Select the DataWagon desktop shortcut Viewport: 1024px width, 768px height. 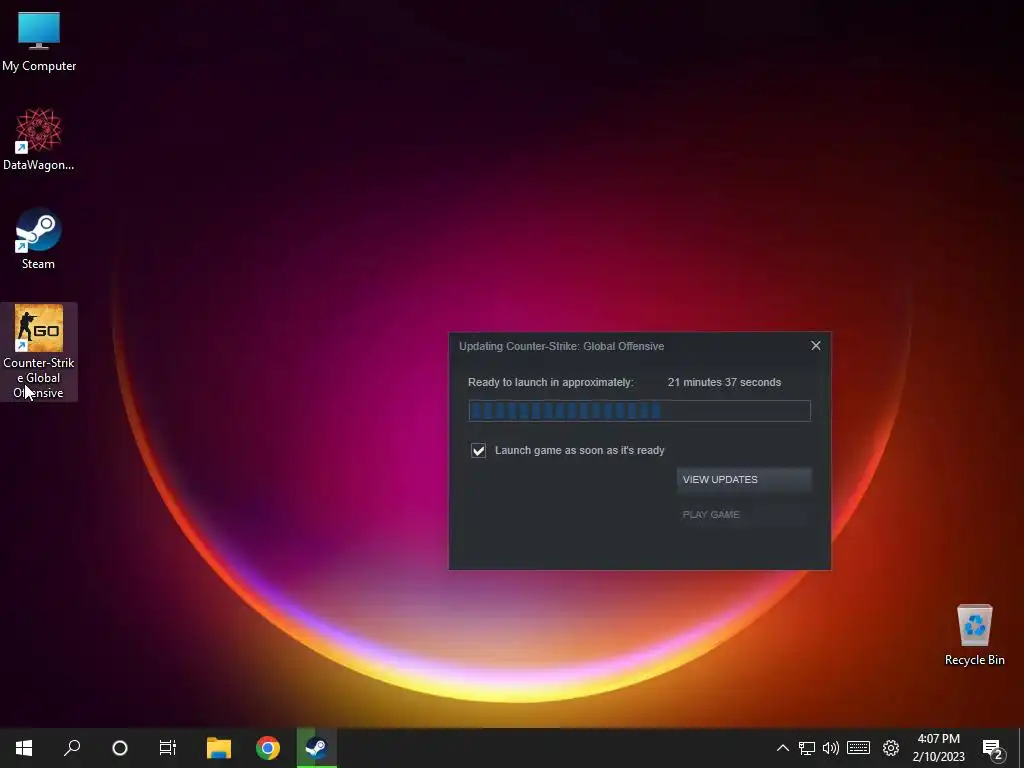(x=39, y=140)
